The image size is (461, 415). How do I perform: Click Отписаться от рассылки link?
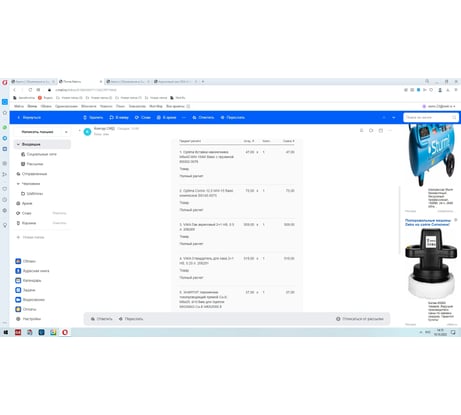(360, 319)
